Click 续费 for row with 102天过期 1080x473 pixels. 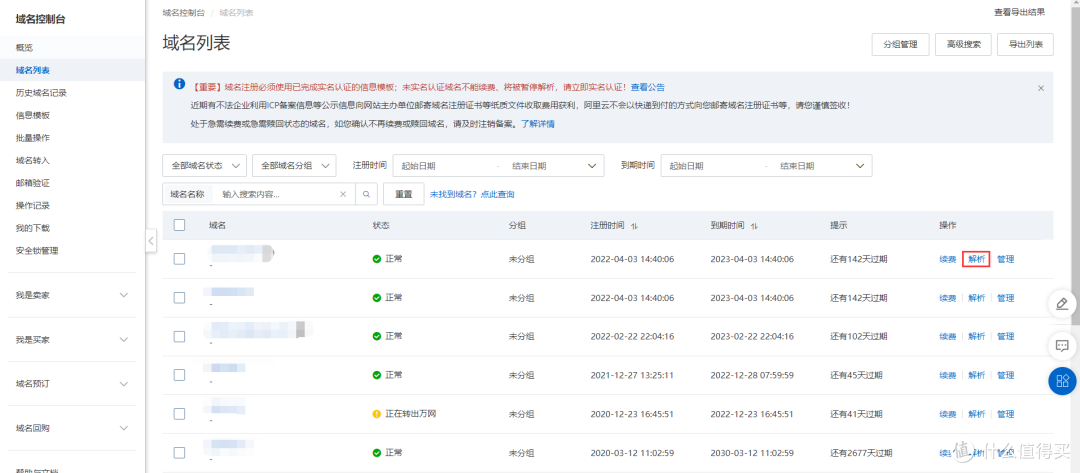coord(948,336)
